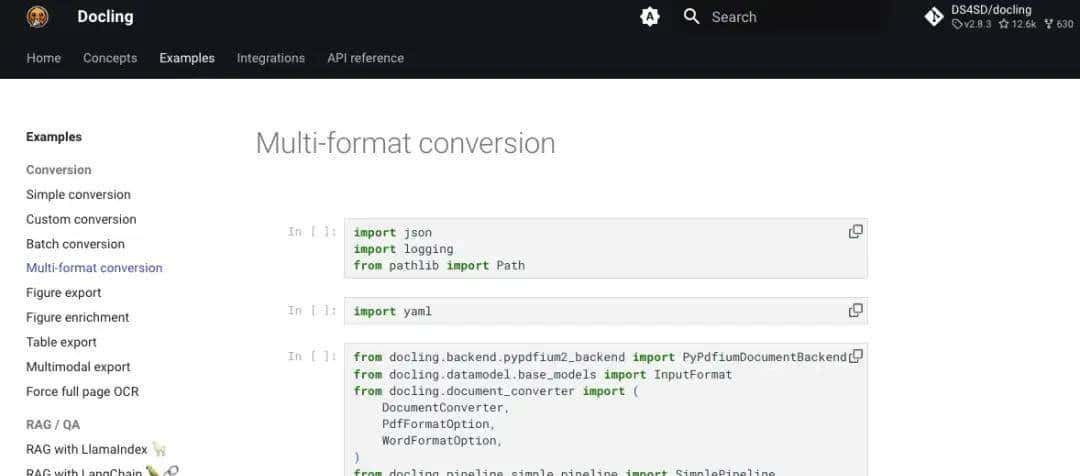Select the Examples tab
1080x476 pixels.
point(187,58)
